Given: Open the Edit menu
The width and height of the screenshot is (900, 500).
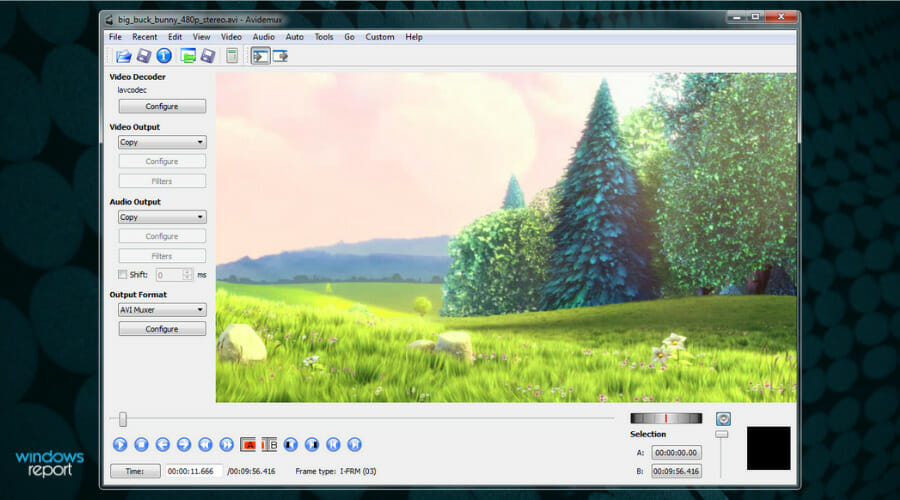Looking at the screenshot, I should 175,37.
